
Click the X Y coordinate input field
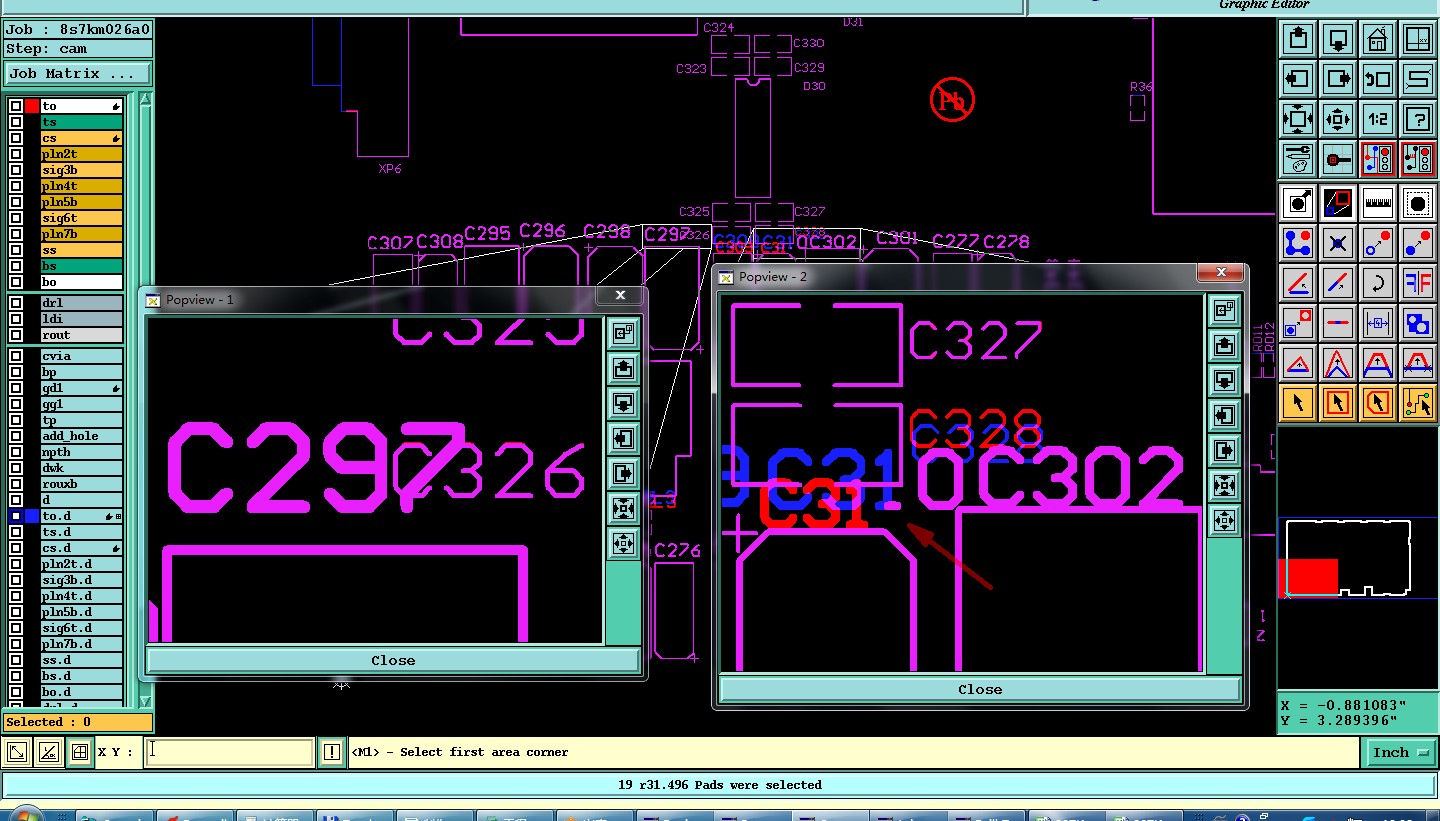230,752
